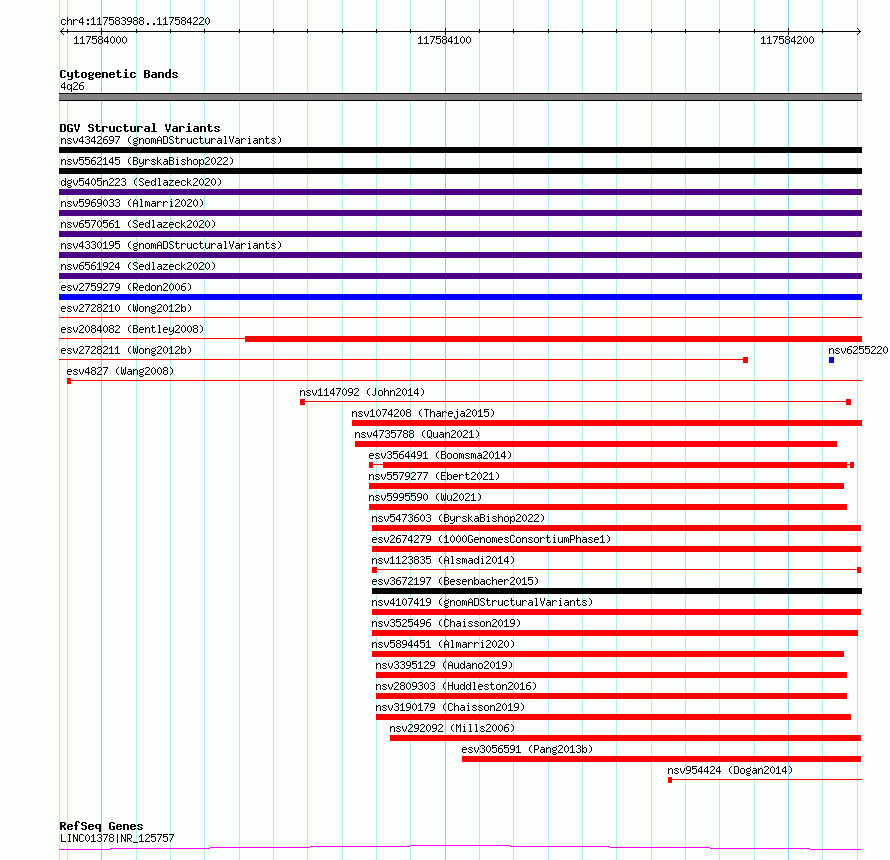Image resolution: width=890 pixels, height=860 pixels.
Task: Click the black bar of esv3672197
Action: tap(617, 591)
